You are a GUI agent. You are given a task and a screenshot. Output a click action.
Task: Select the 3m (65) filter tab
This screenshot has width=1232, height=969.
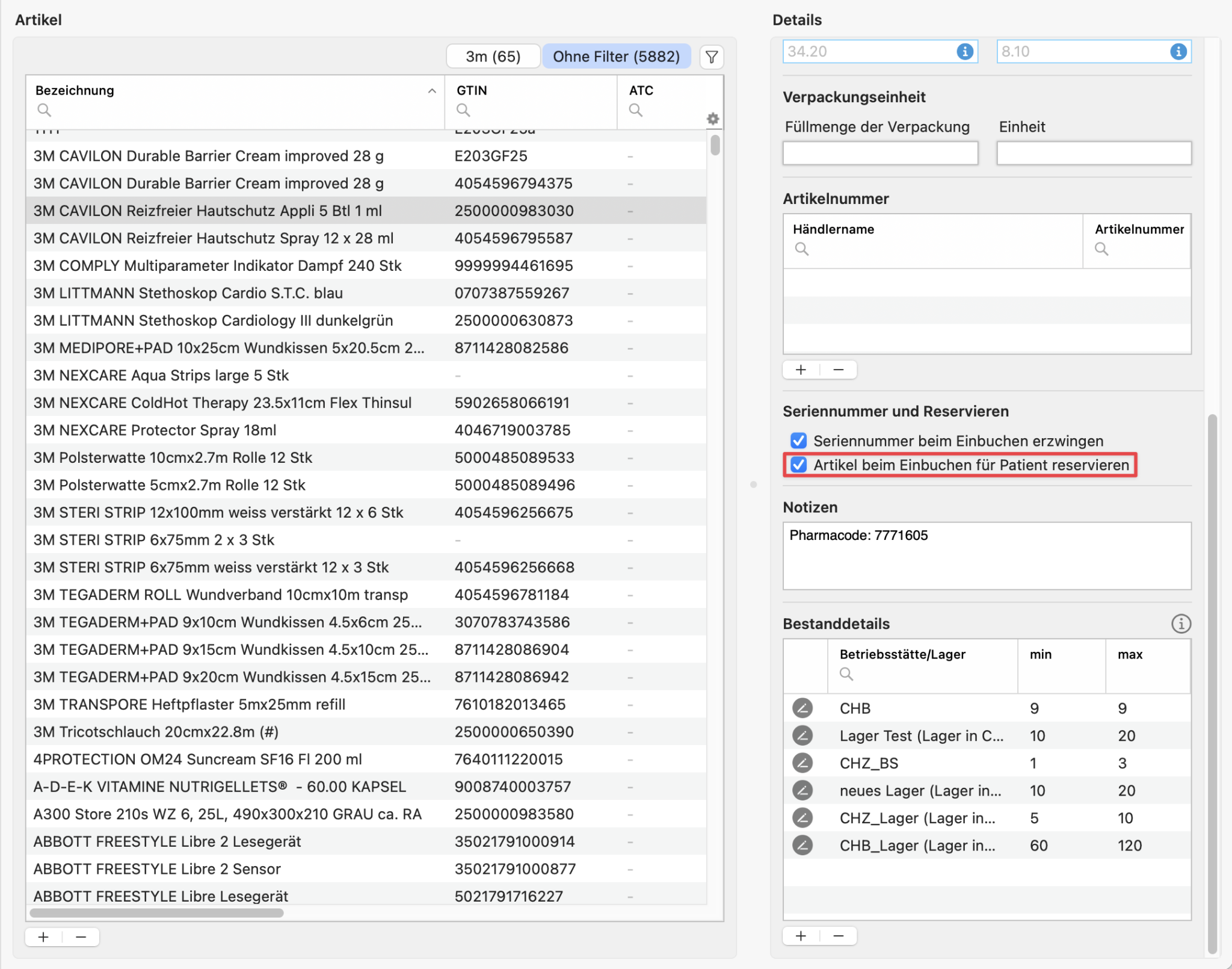coord(493,57)
